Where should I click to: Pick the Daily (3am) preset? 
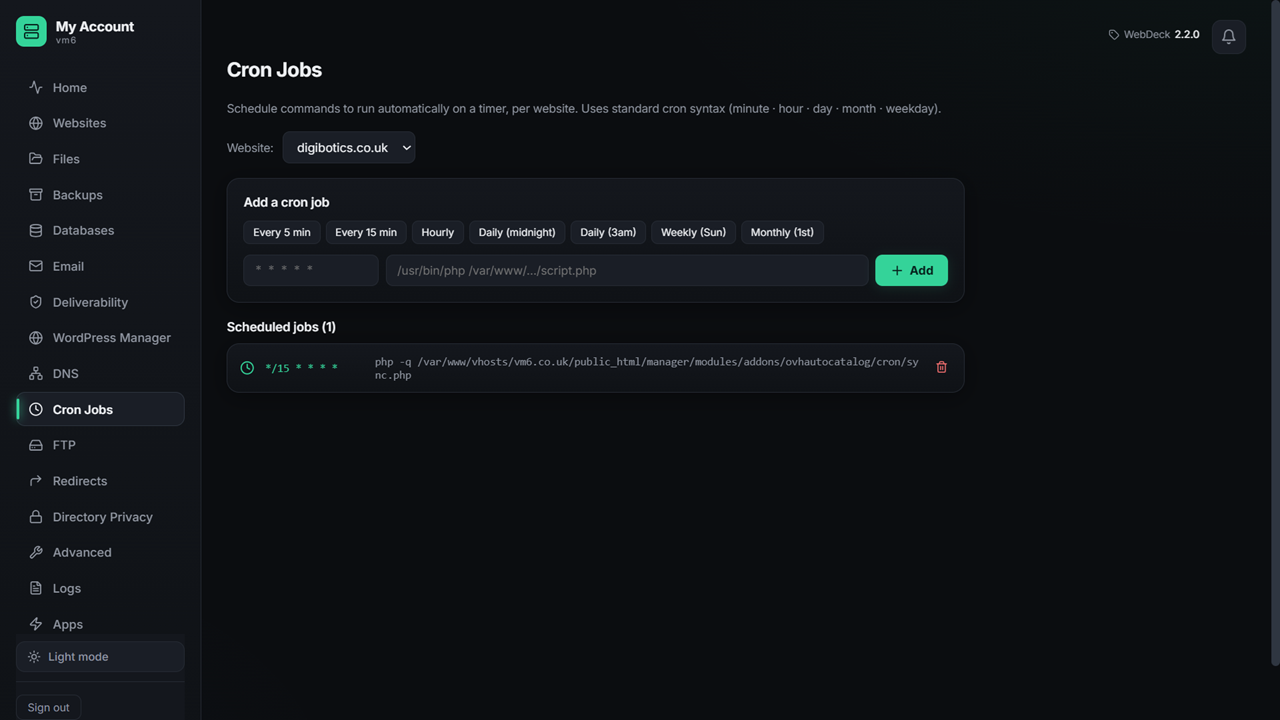coord(608,232)
